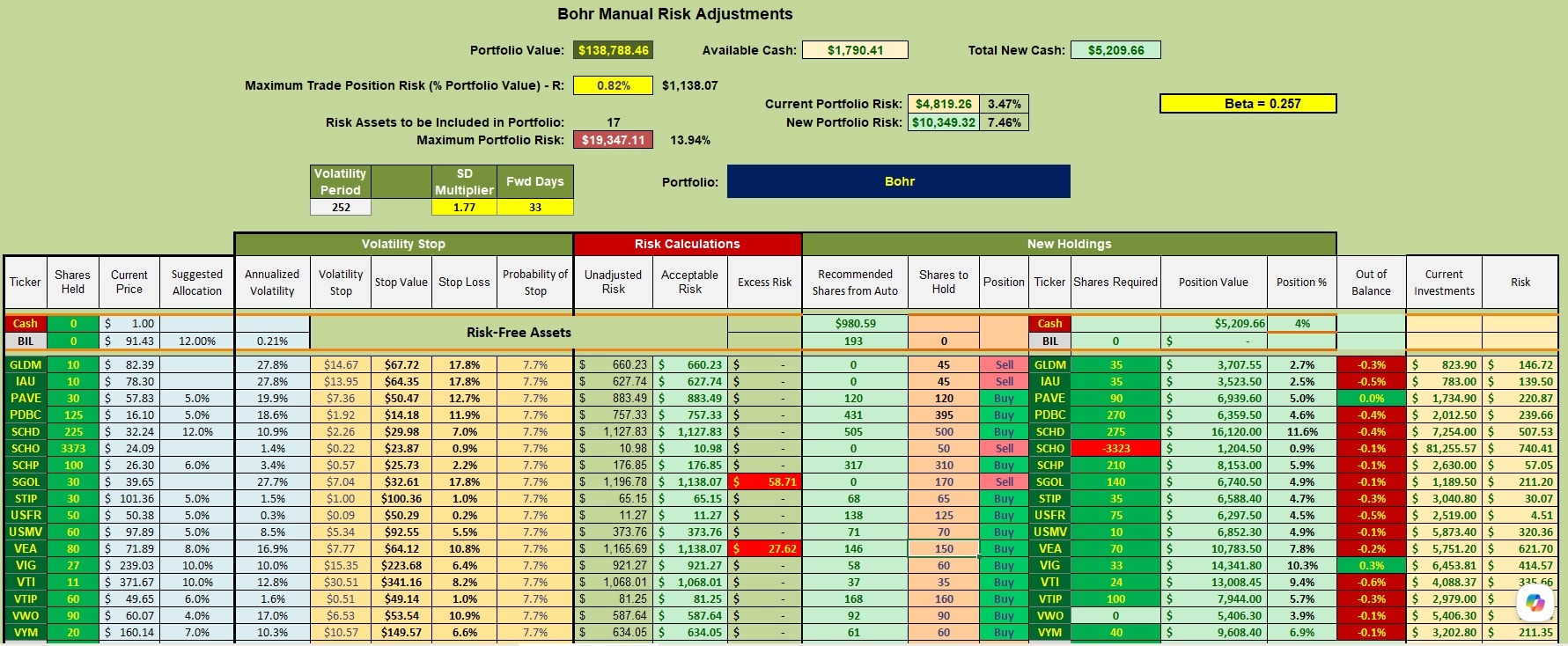This screenshot has width=1568, height=646.
Task: Select SCHO current investments 81,255.57
Action: pyautogui.click(x=1444, y=449)
